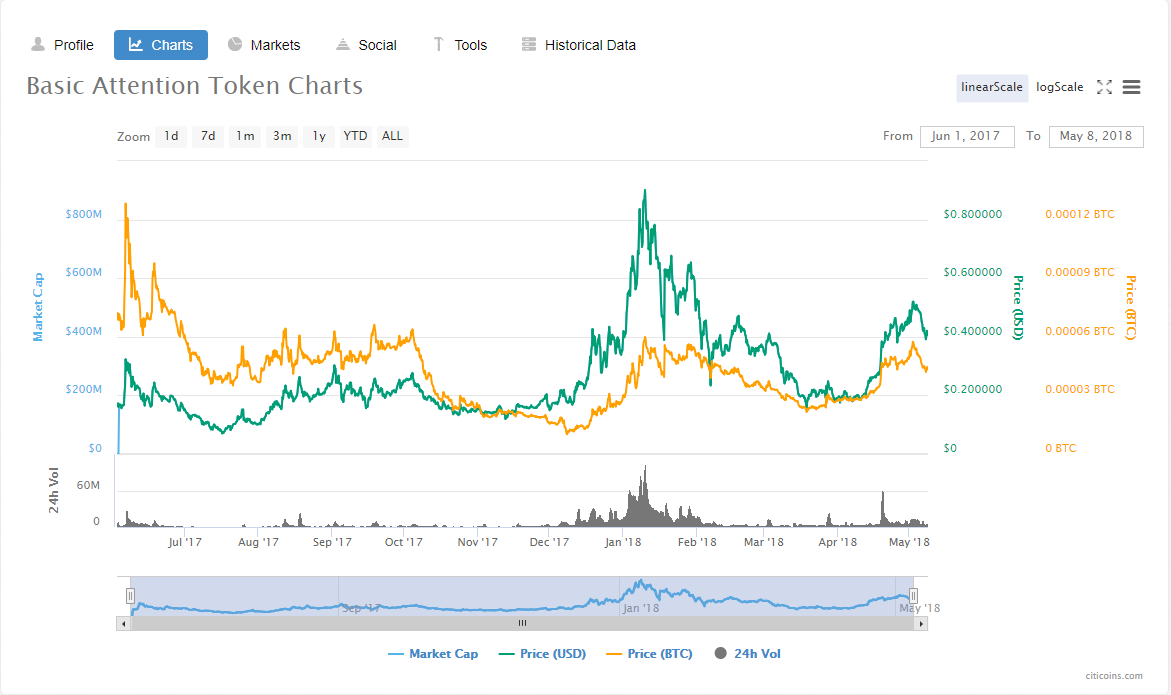Set zoom to 1y
Screen dimensions: 1171x695
coord(319,136)
